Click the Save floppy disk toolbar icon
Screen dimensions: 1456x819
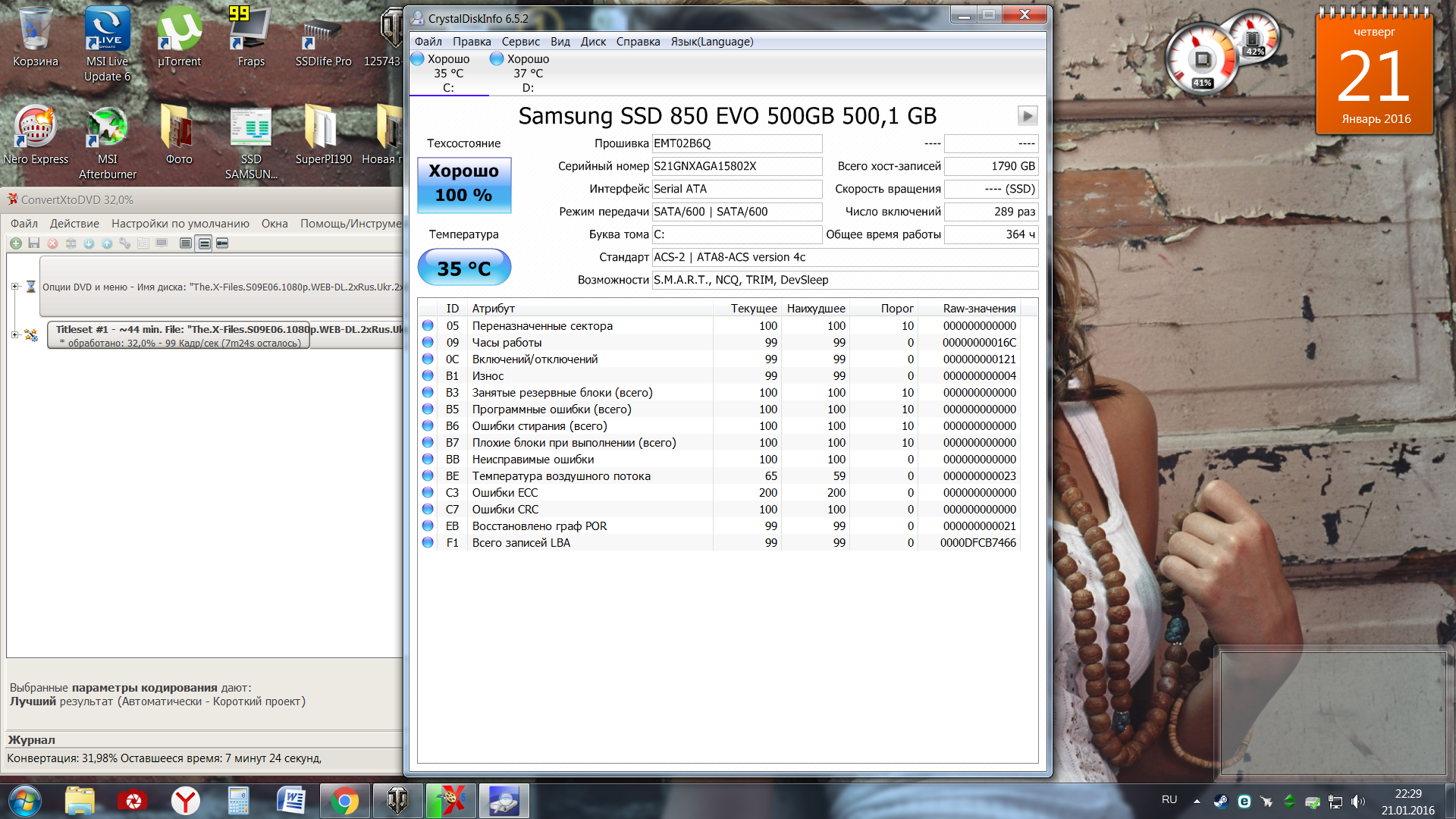pos(33,243)
